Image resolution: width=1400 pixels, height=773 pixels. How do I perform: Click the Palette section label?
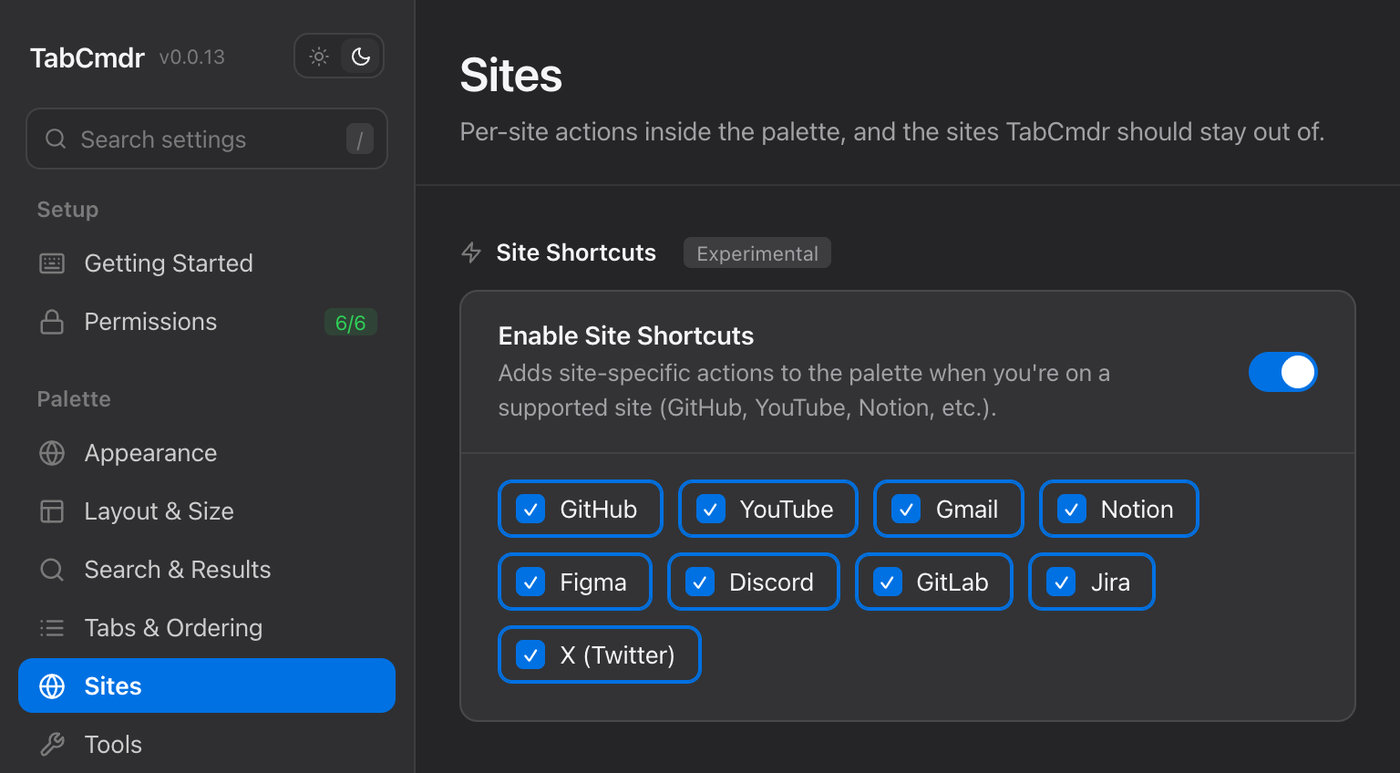tap(74, 399)
